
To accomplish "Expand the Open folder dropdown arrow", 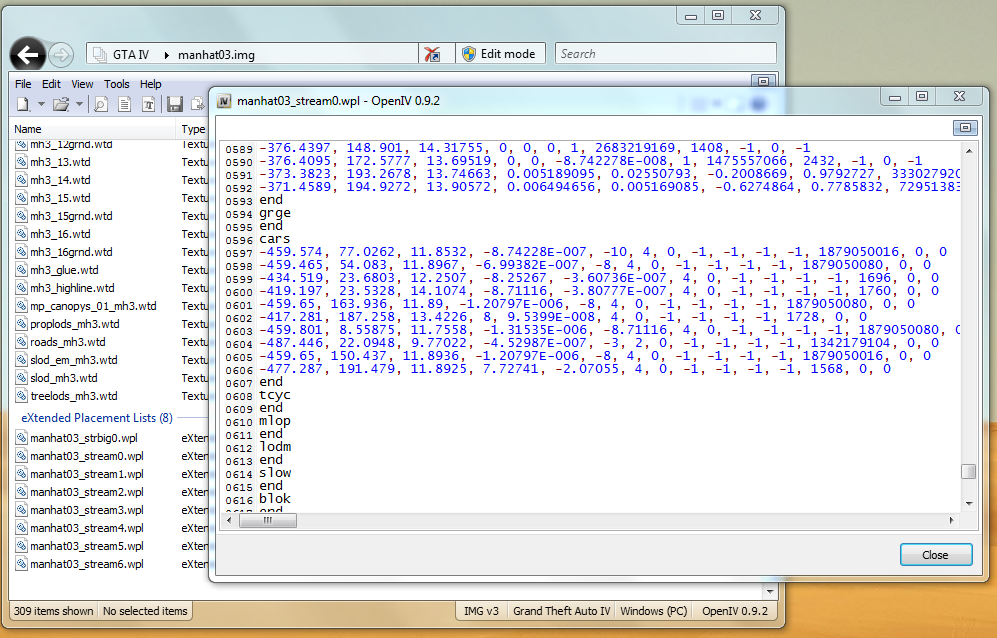I will tap(79, 104).
